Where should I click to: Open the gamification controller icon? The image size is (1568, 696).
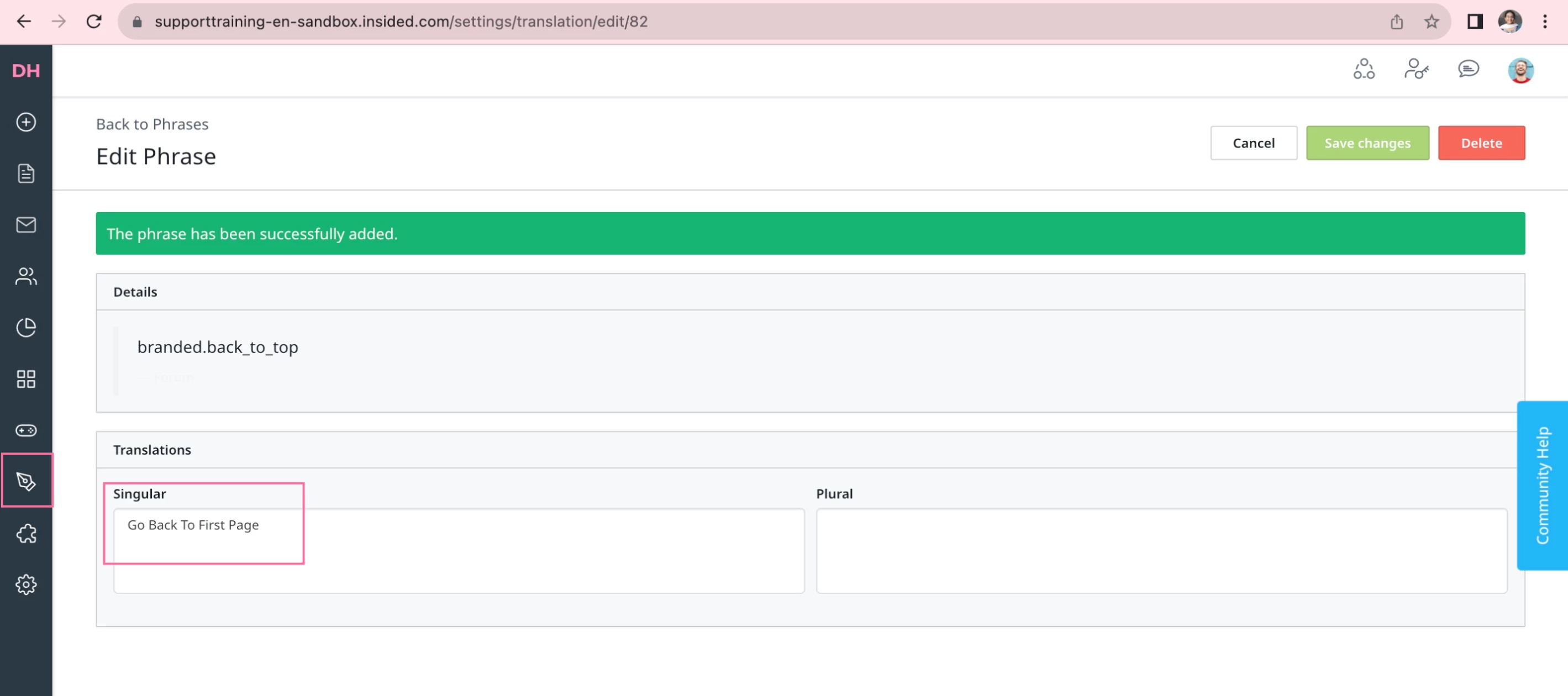[25, 431]
